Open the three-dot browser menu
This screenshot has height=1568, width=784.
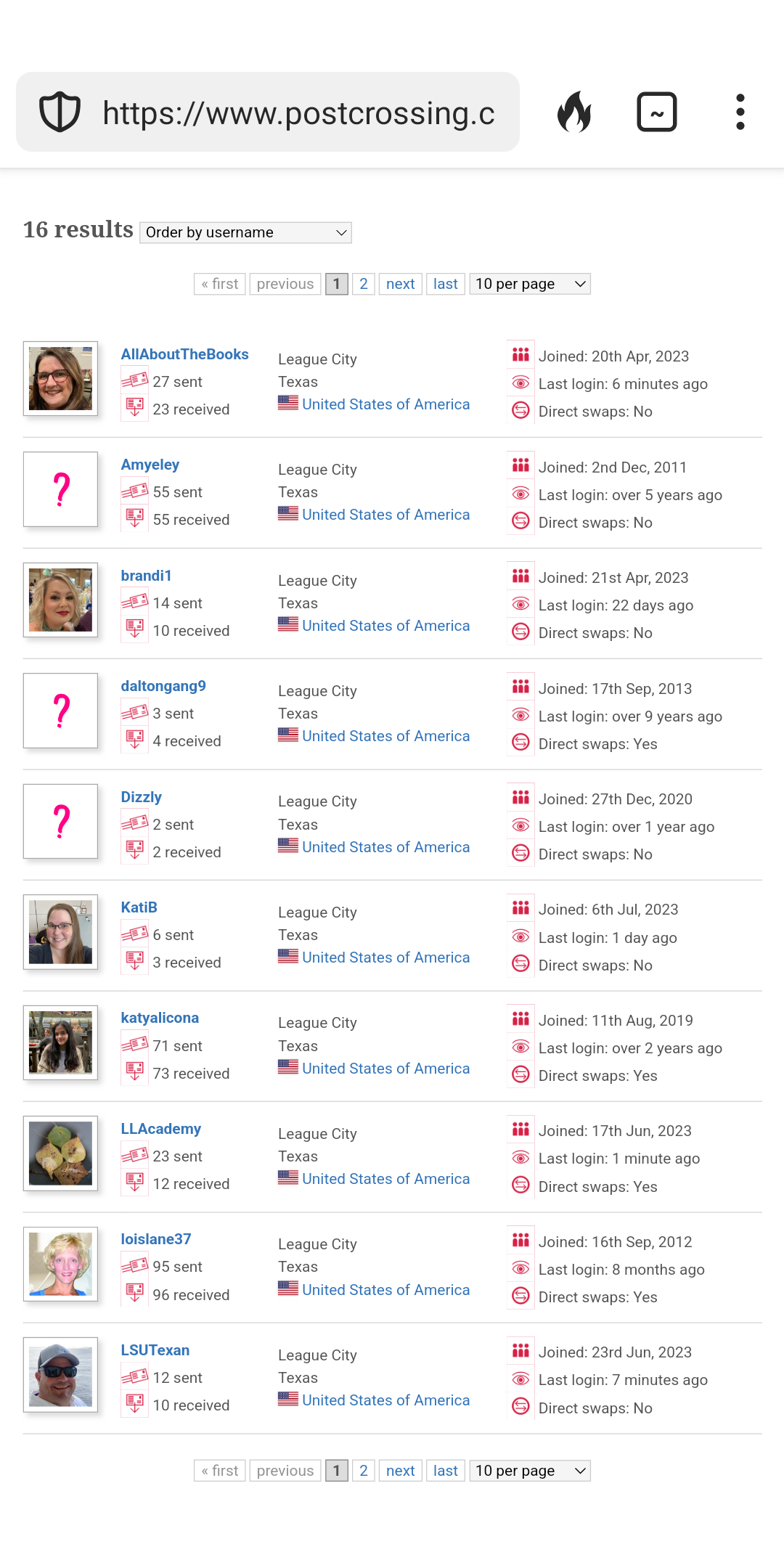[x=740, y=112]
